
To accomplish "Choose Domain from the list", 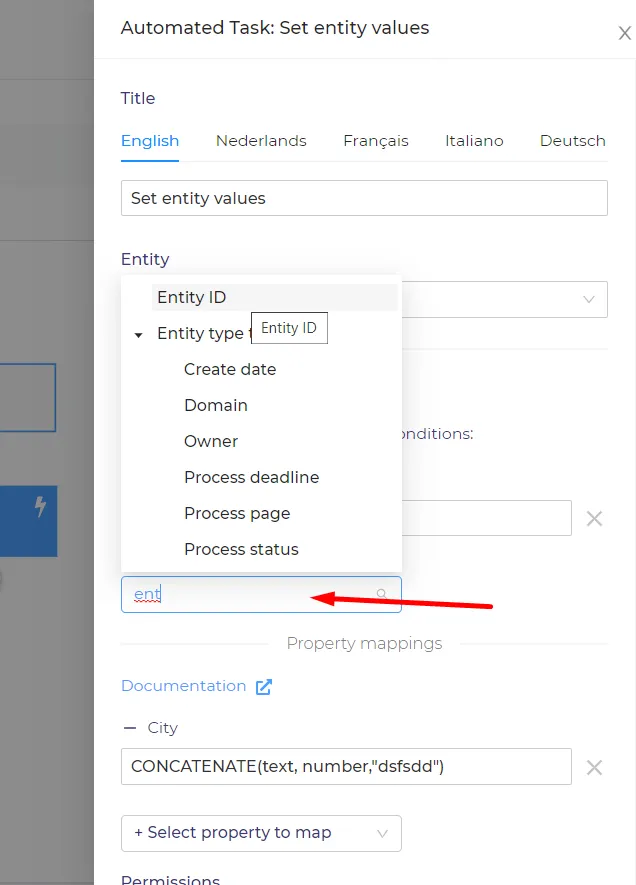I will tap(216, 405).
